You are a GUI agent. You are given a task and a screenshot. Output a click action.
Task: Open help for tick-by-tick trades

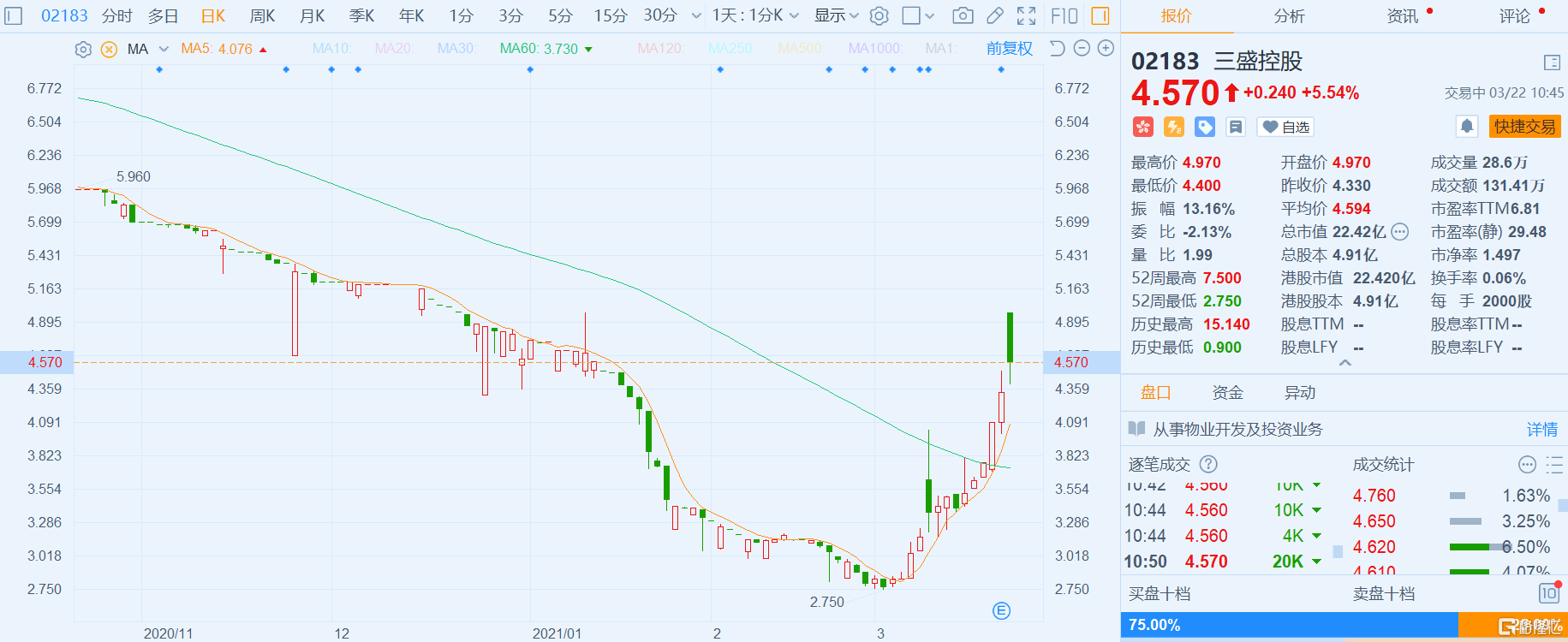pos(1208,464)
